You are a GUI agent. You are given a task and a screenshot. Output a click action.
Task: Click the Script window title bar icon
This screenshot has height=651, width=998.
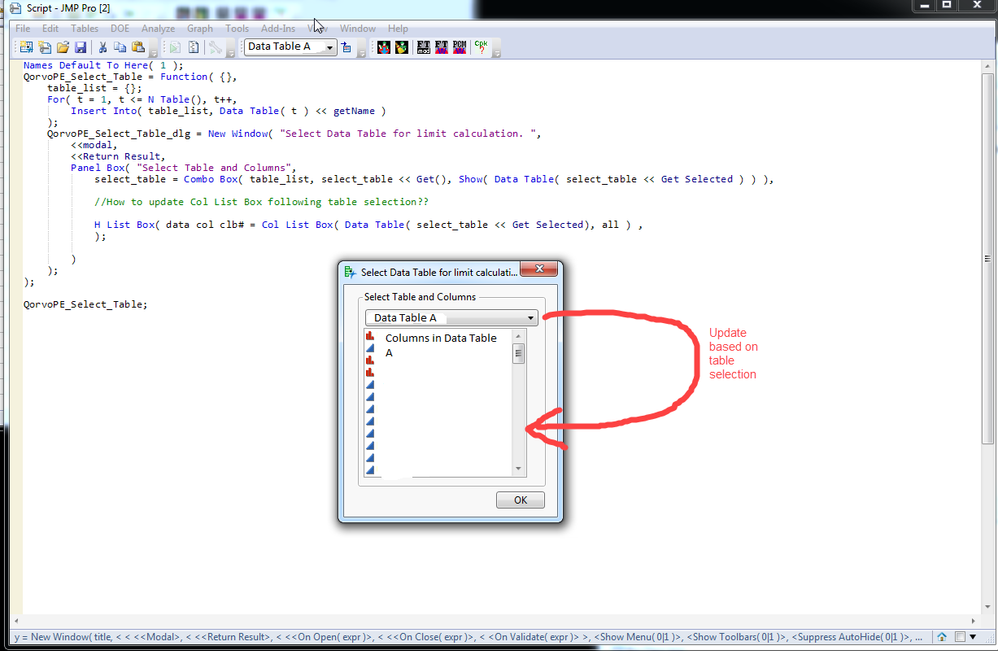(15, 8)
